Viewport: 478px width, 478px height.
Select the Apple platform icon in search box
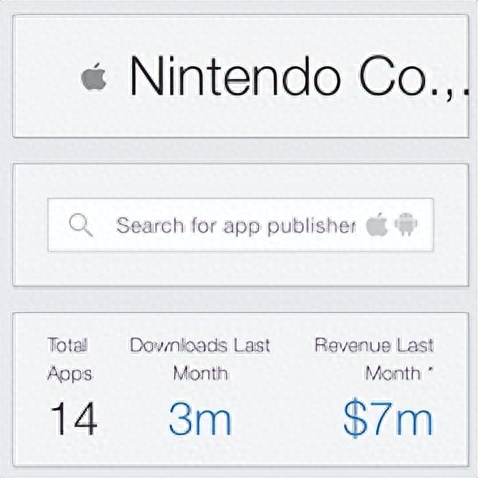[377, 225]
